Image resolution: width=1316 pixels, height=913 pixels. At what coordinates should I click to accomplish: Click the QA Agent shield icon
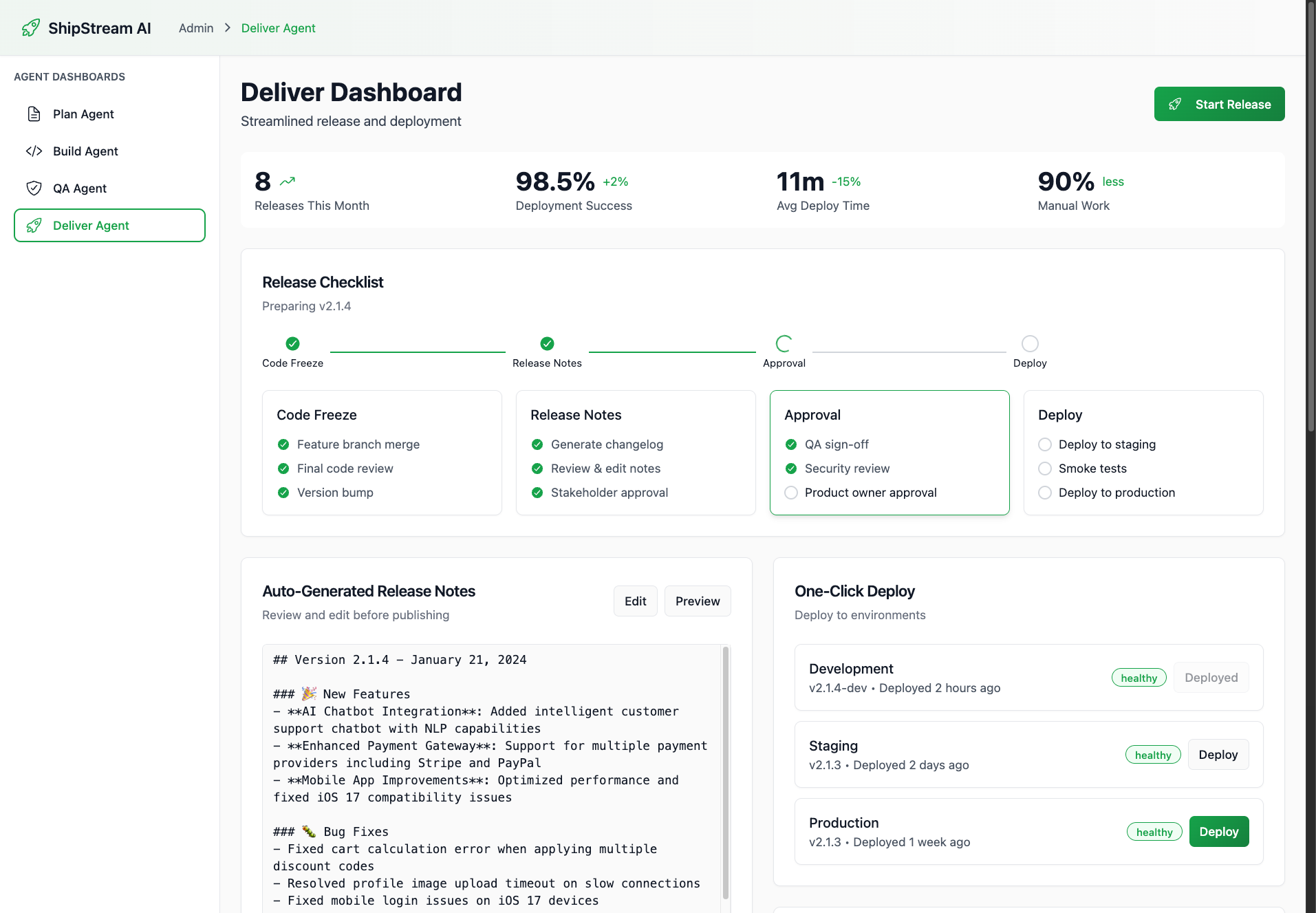pos(34,189)
